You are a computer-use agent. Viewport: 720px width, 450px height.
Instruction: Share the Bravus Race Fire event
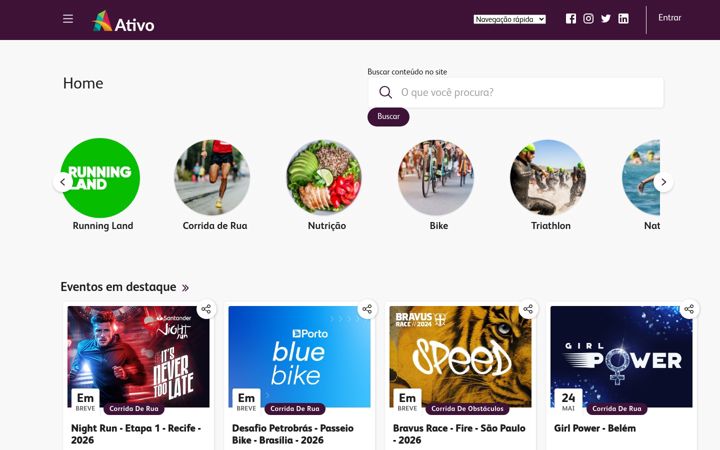pyautogui.click(x=528, y=309)
